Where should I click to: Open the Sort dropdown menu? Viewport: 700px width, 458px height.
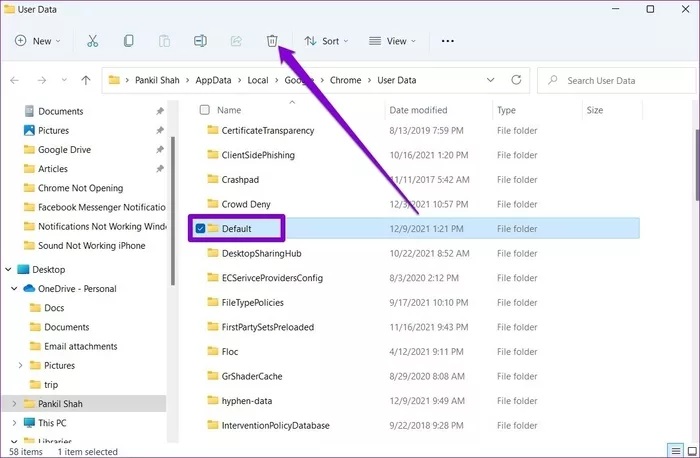click(x=325, y=41)
